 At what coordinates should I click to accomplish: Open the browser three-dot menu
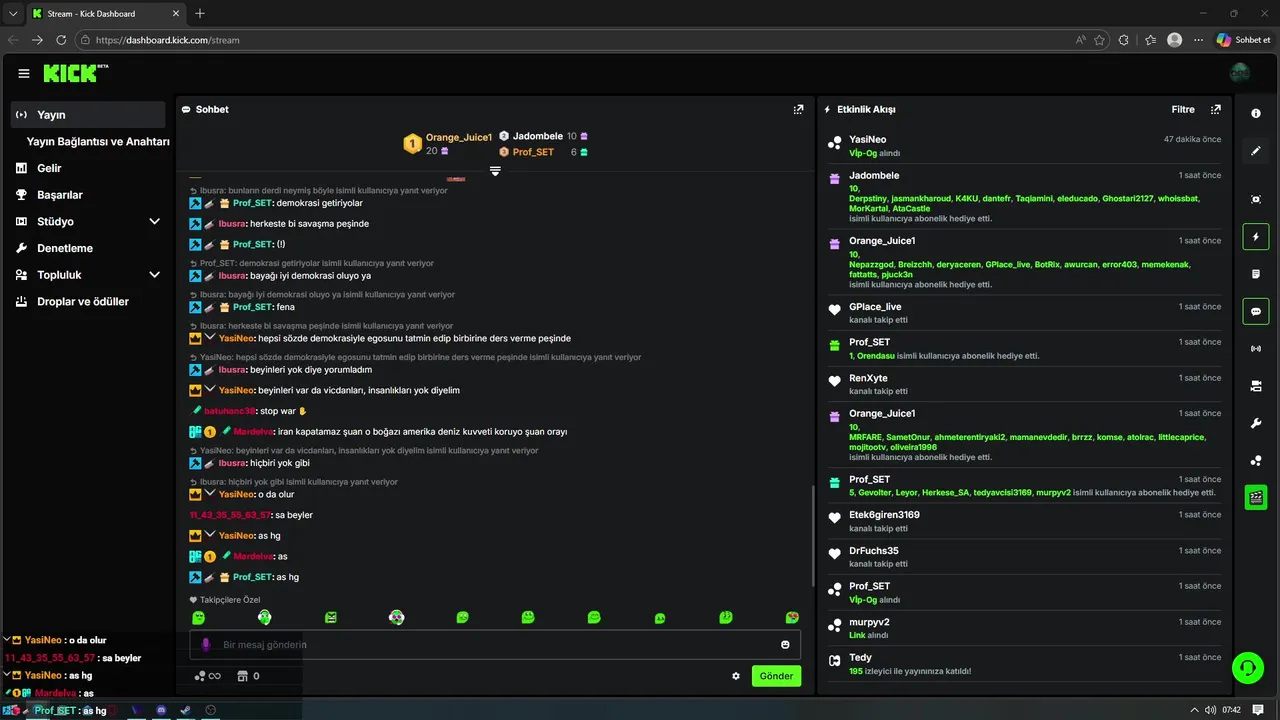pos(1198,40)
